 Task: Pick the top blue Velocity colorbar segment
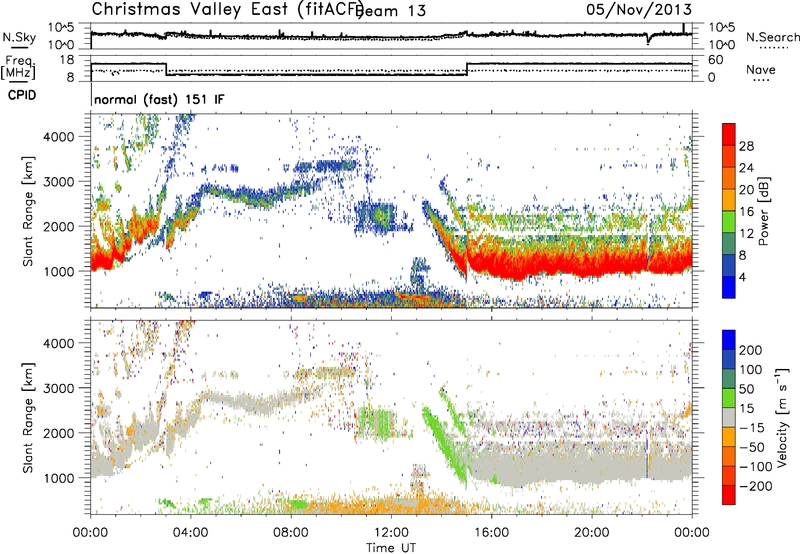[729, 340]
